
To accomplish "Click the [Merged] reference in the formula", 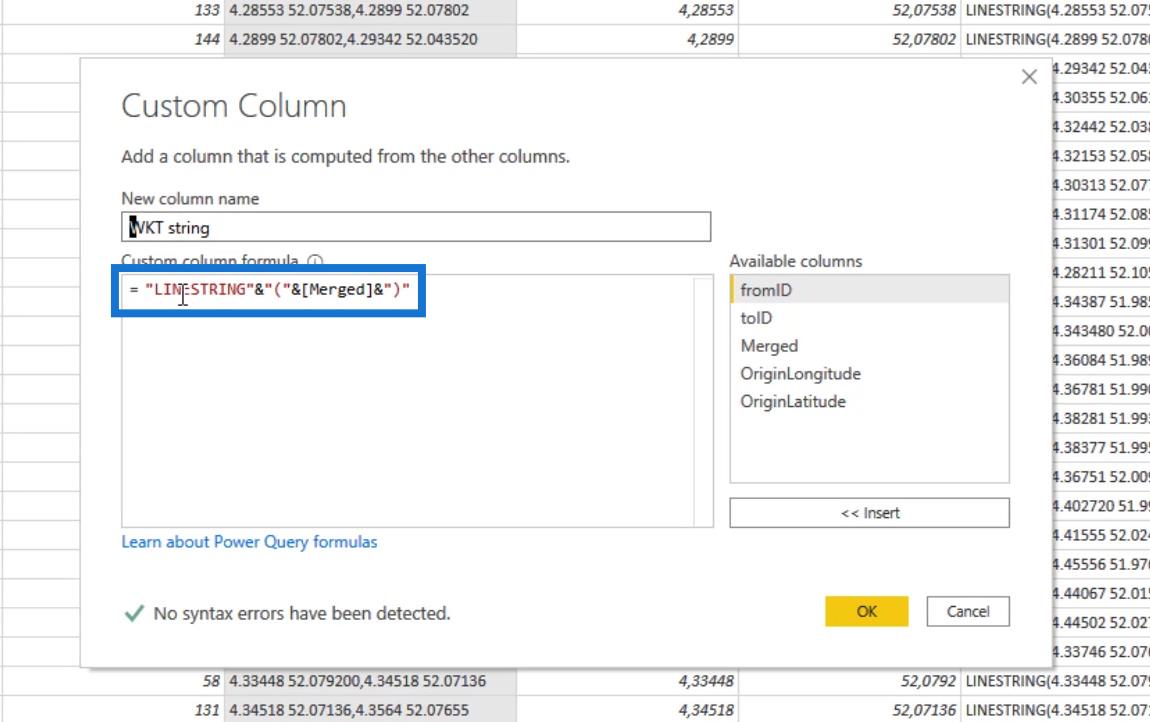I will click(340, 290).
